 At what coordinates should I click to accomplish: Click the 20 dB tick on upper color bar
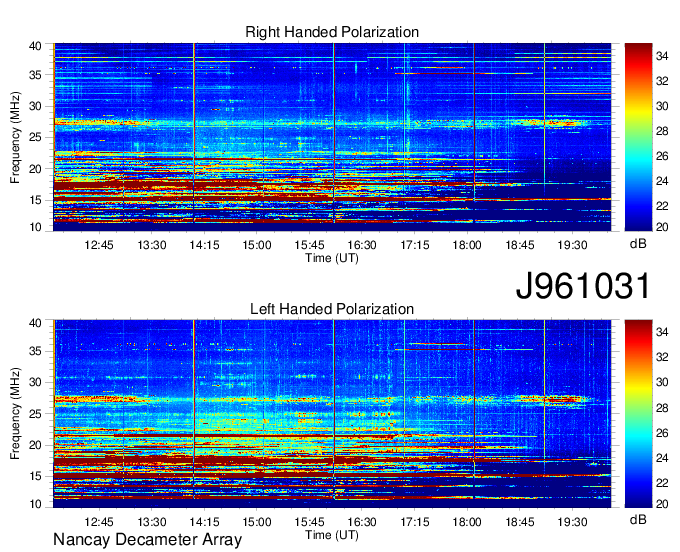(662, 227)
